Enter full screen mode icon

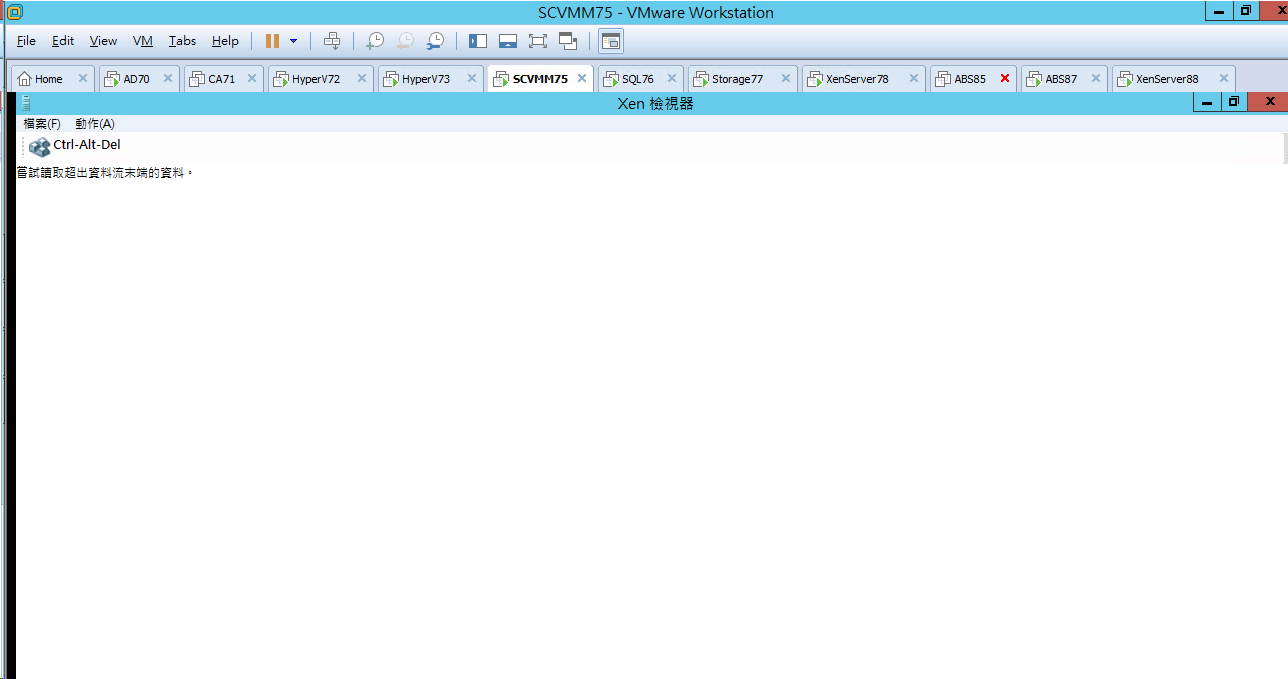538,41
